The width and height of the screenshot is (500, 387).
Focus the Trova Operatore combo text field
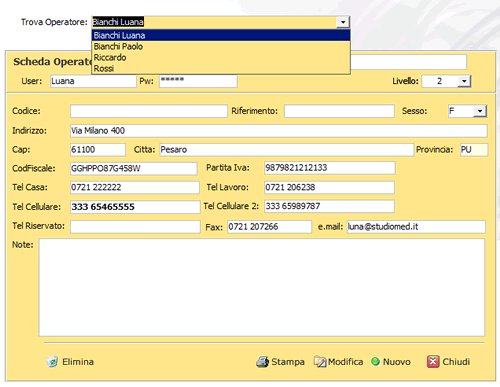point(214,22)
